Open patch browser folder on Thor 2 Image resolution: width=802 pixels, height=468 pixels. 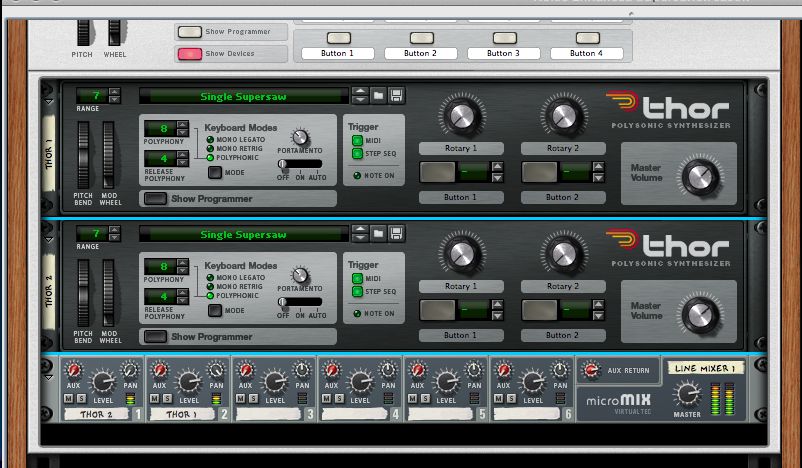378,234
